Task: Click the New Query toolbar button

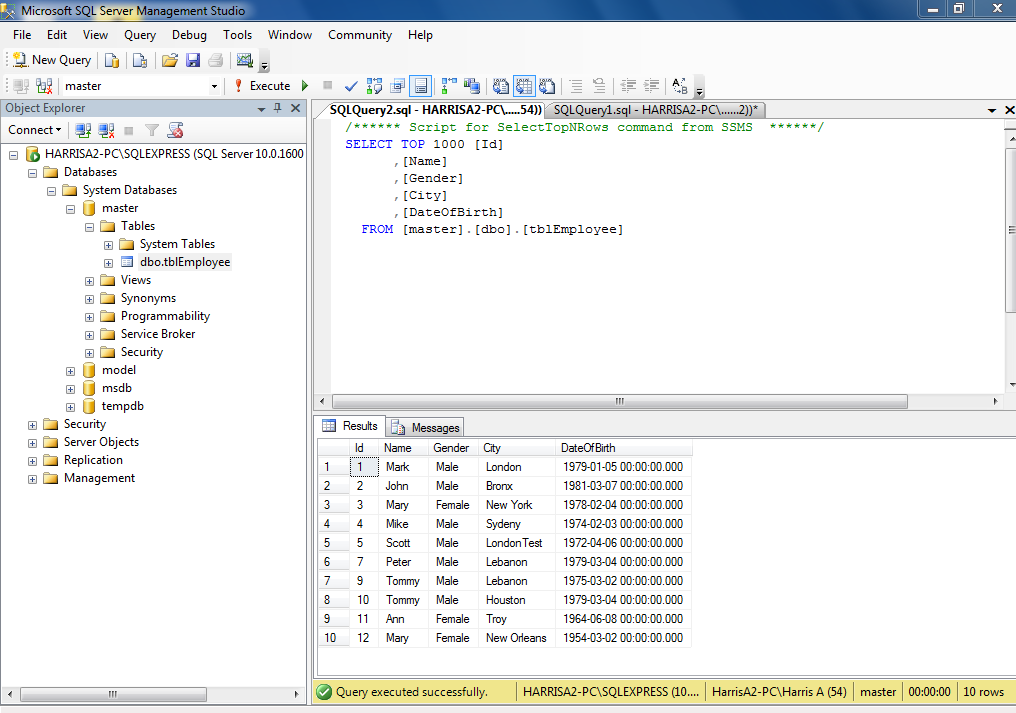Action: [x=52, y=60]
